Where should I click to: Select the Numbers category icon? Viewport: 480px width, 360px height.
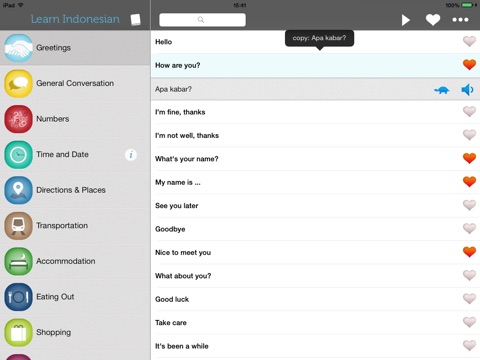pos(18,119)
